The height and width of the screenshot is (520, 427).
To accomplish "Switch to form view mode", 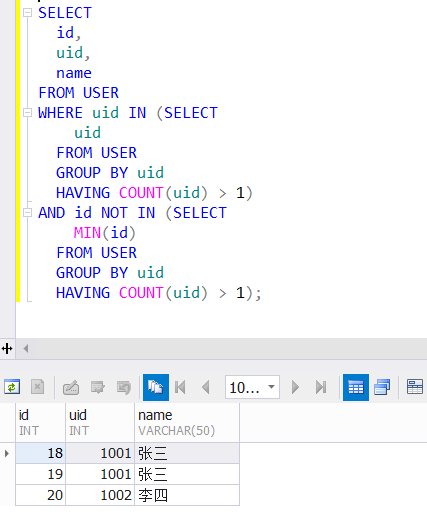I will click(415, 387).
